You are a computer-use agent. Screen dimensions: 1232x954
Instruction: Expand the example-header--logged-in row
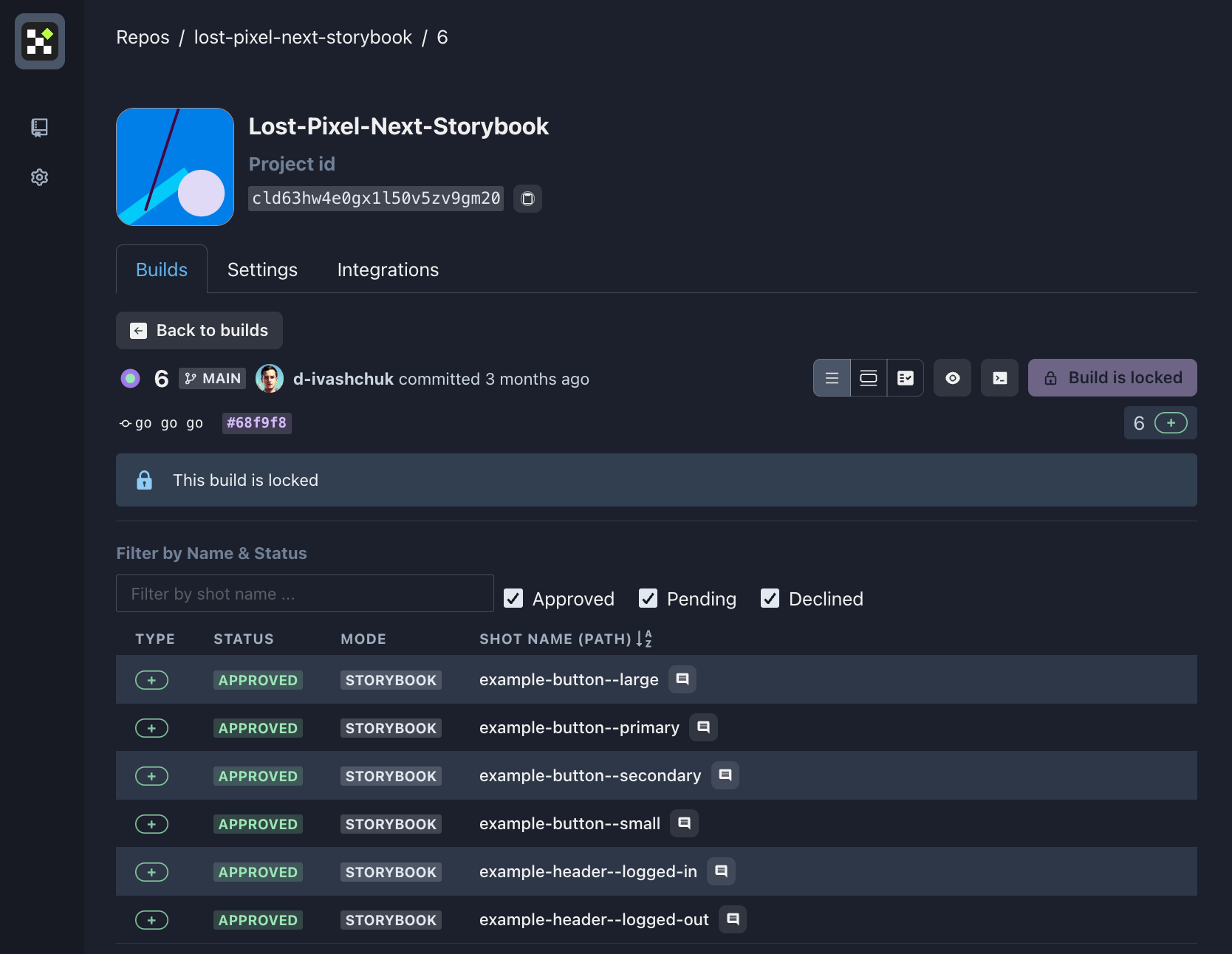(151, 872)
